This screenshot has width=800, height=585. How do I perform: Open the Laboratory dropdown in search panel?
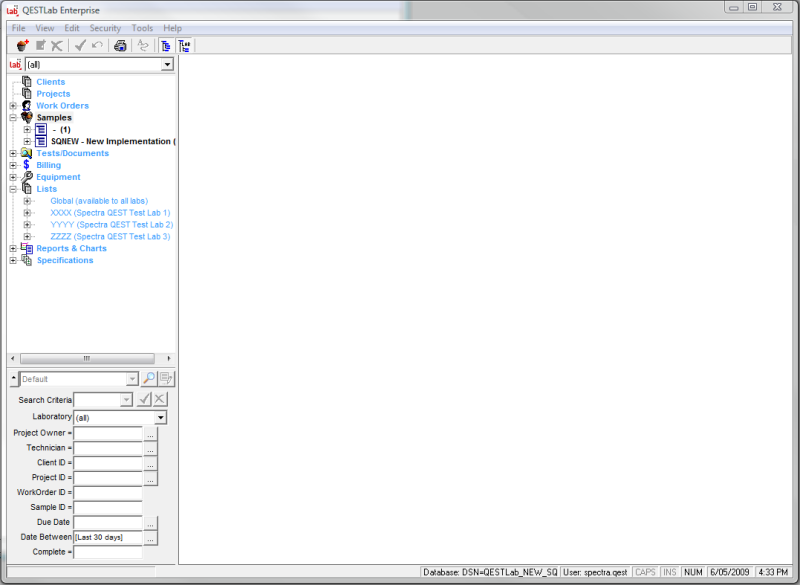coord(160,416)
